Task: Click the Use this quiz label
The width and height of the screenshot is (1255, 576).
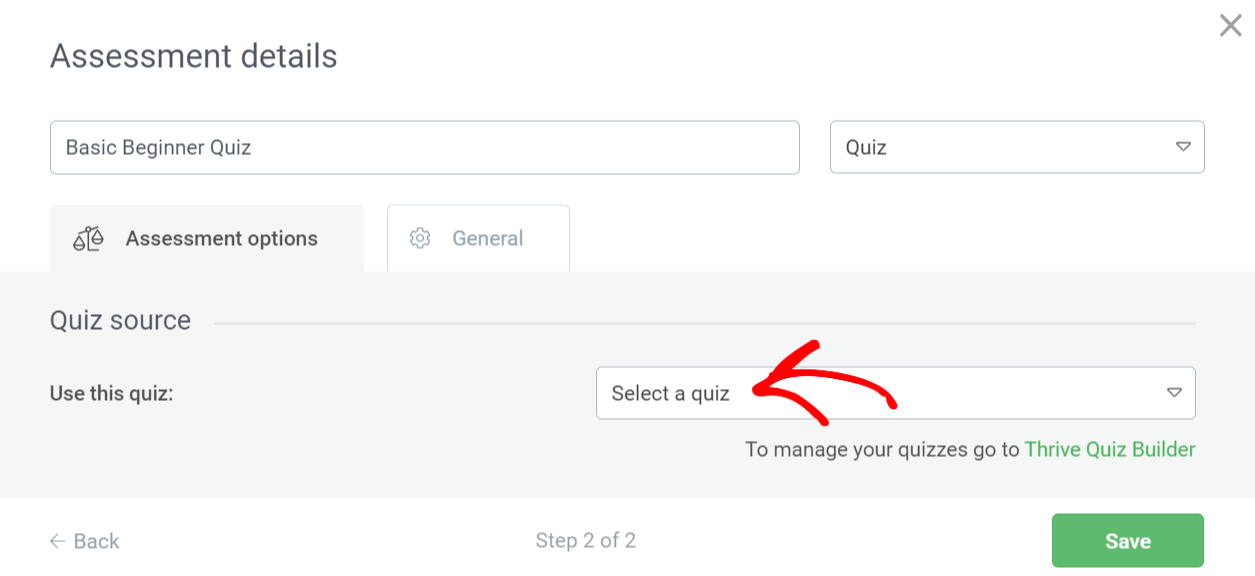Action: 112,393
